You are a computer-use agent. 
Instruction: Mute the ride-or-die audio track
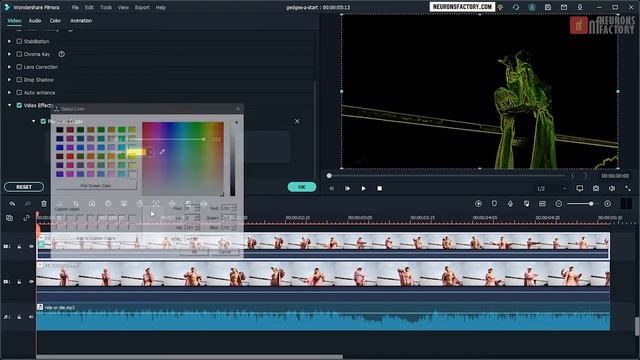point(31,317)
